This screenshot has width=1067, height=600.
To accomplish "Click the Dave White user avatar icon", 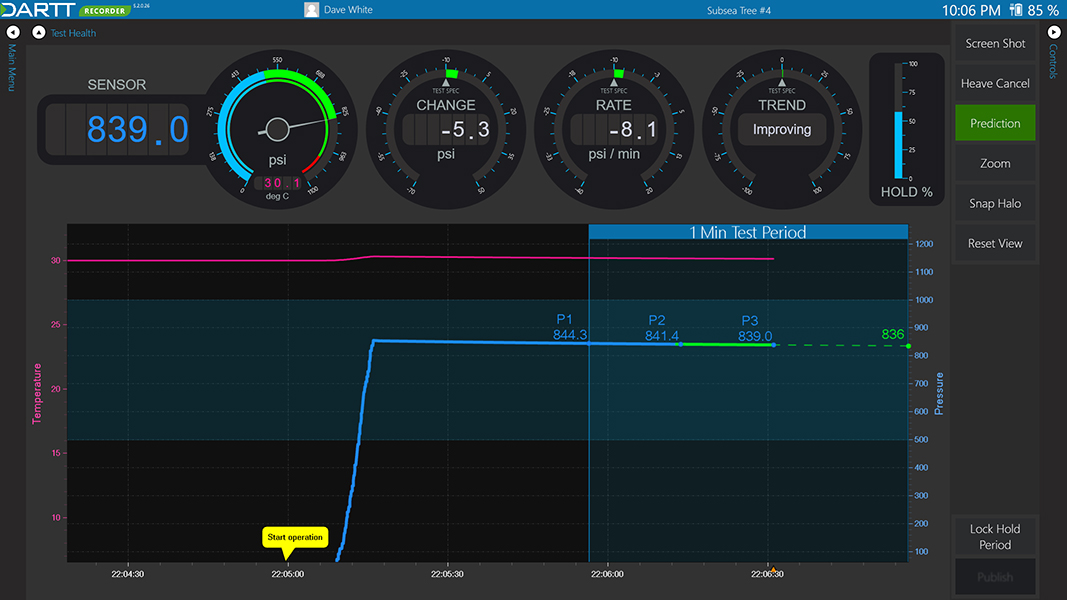I will (x=312, y=10).
